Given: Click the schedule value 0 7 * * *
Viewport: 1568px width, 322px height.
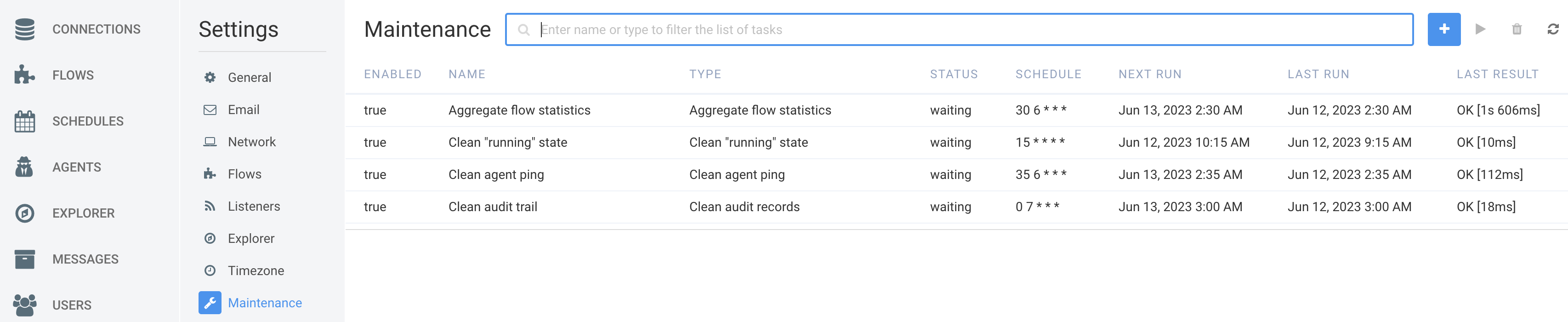Looking at the screenshot, I should (x=1037, y=207).
